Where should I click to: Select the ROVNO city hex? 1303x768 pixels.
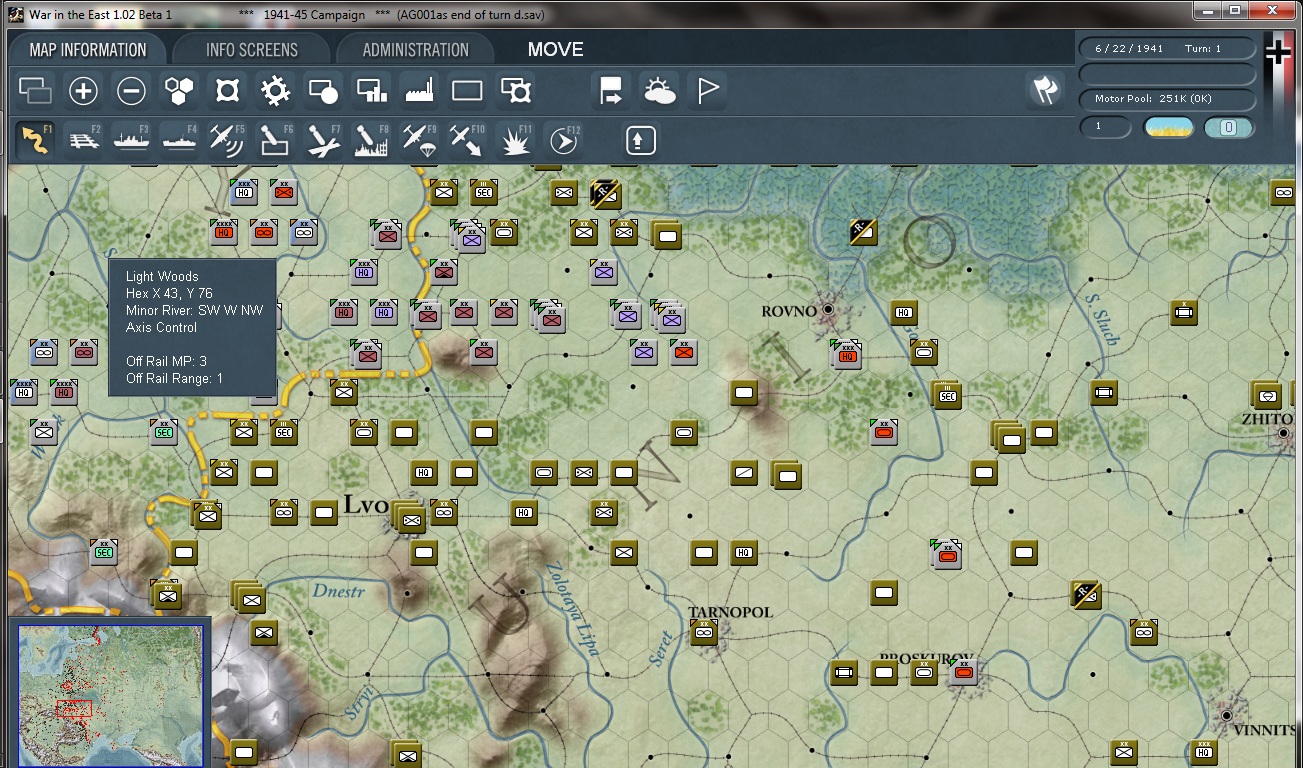827,311
